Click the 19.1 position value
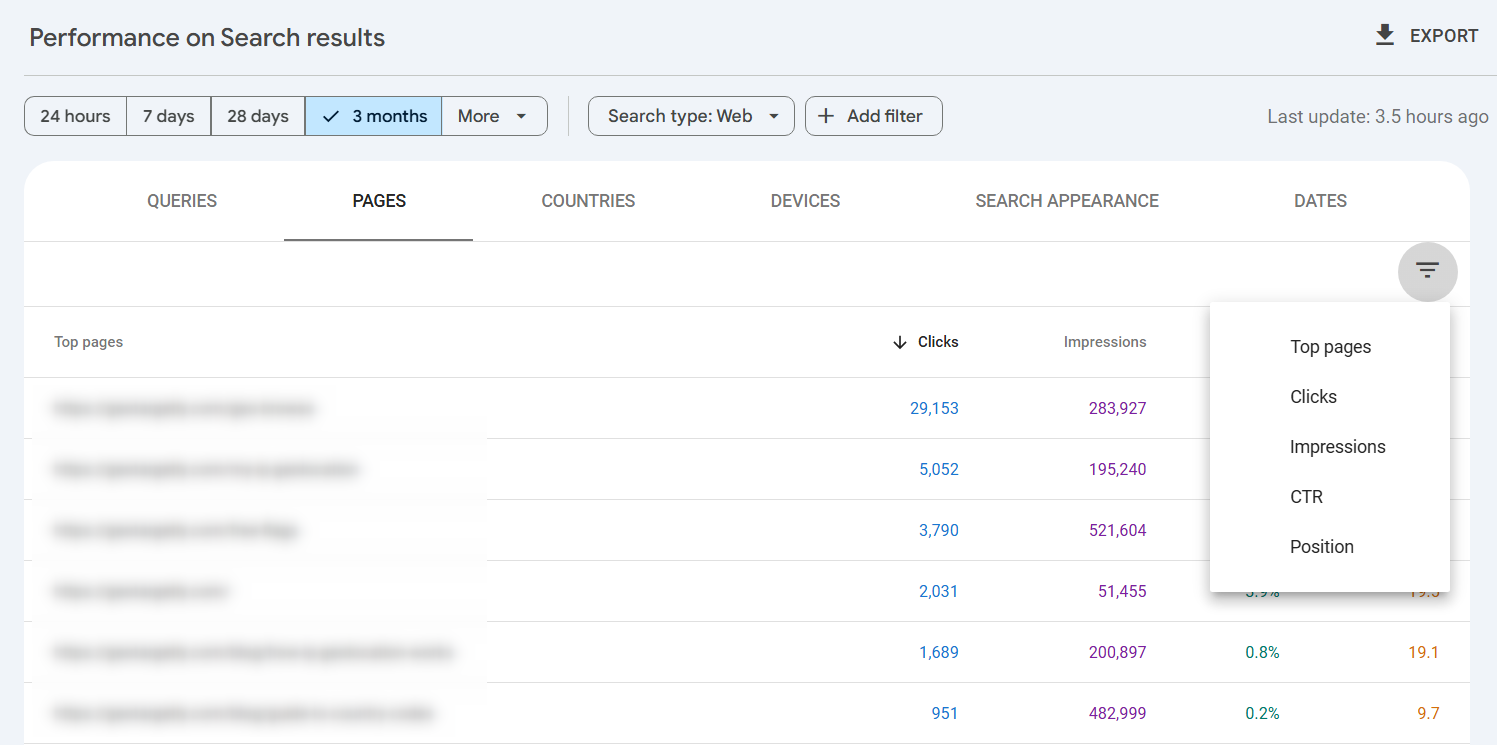 coord(1423,652)
